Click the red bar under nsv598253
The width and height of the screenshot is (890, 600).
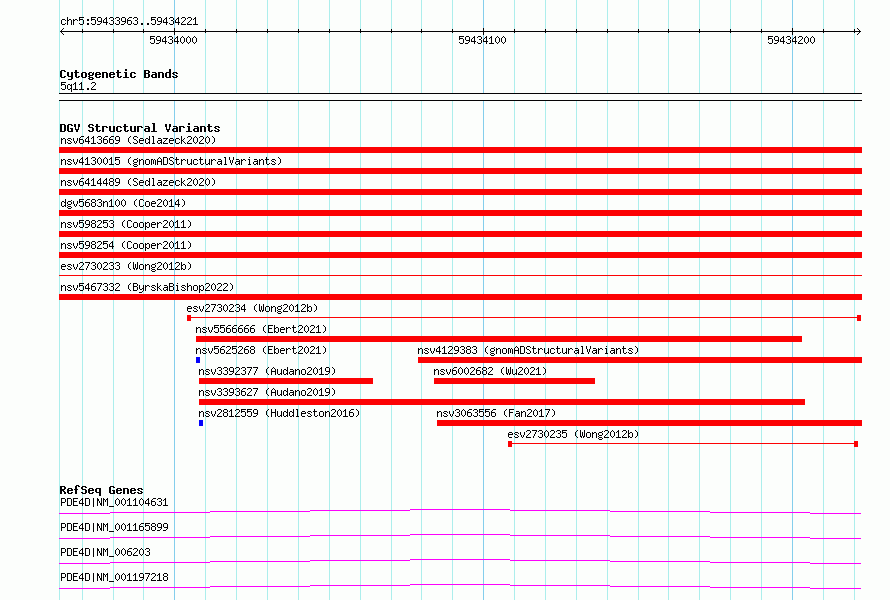(460, 234)
